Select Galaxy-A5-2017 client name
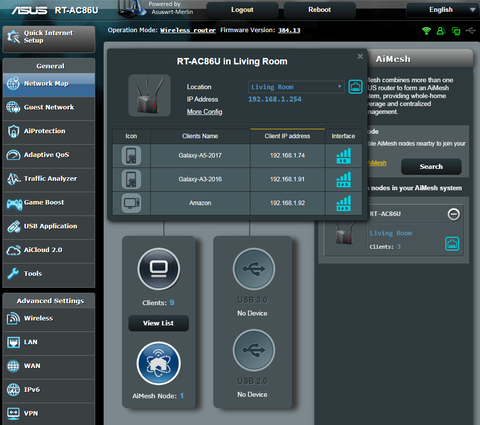480x425 pixels. [200, 156]
